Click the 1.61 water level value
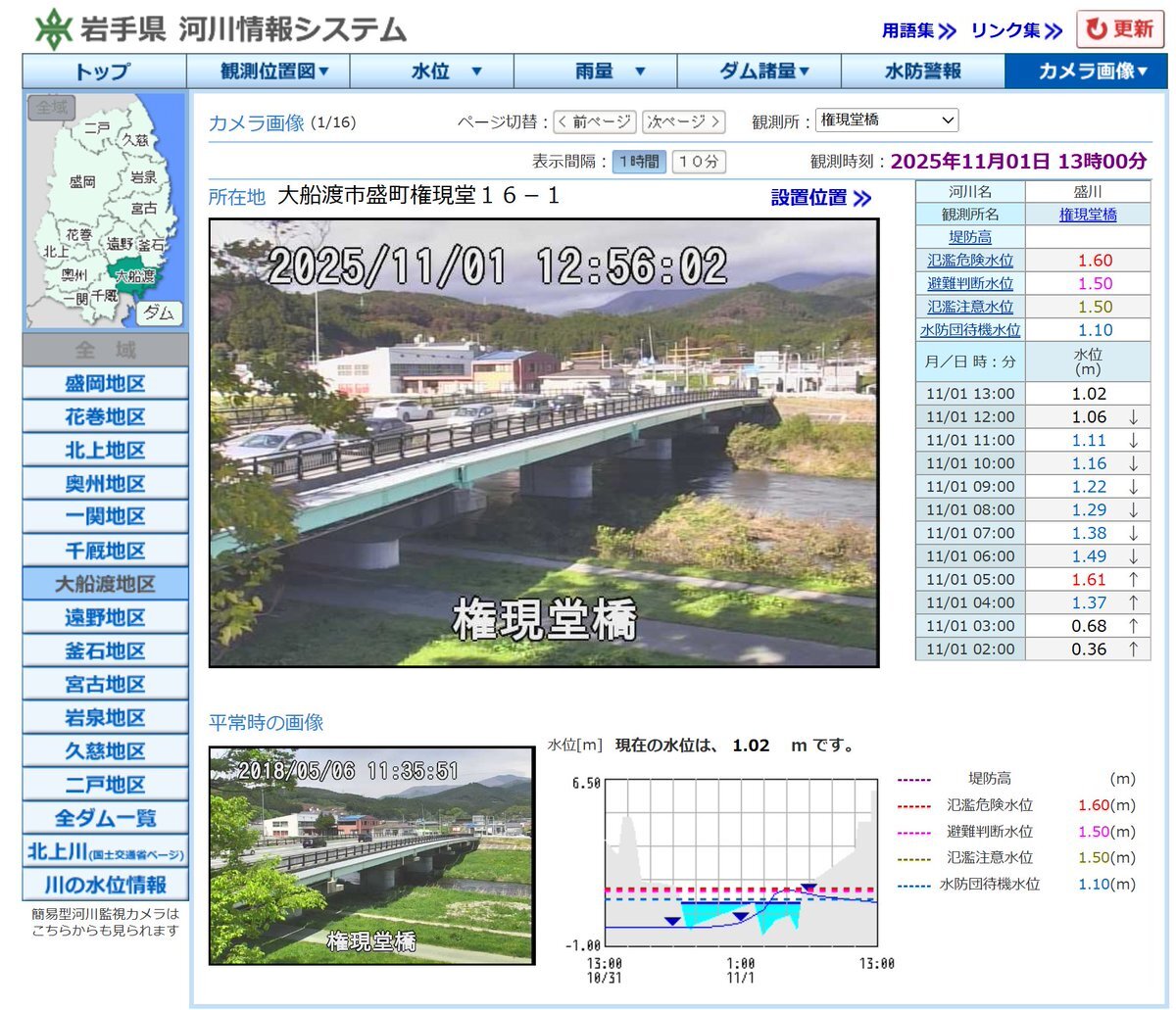Image resolution: width=1176 pixels, height=1010 pixels. pos(1089,580)
